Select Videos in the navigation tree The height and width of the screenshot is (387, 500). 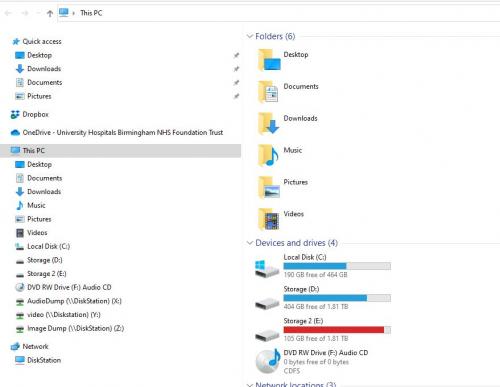(x=37, y=233)
